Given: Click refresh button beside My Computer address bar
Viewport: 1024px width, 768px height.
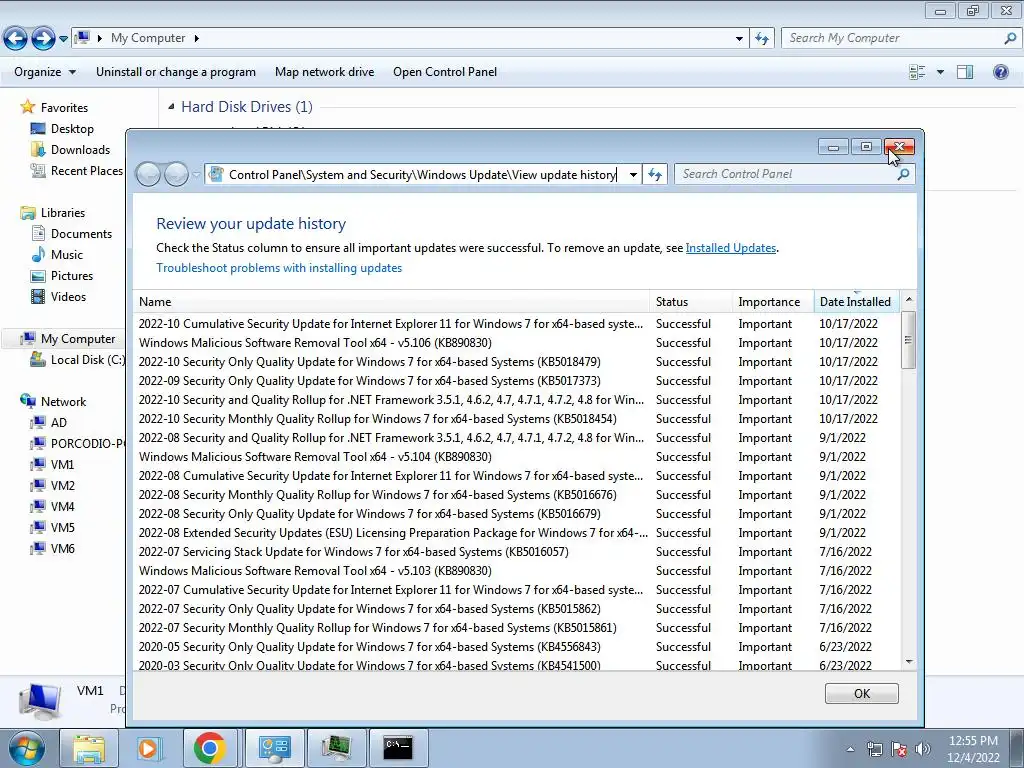Looking at the screenshot, I should tap(761, 39).
